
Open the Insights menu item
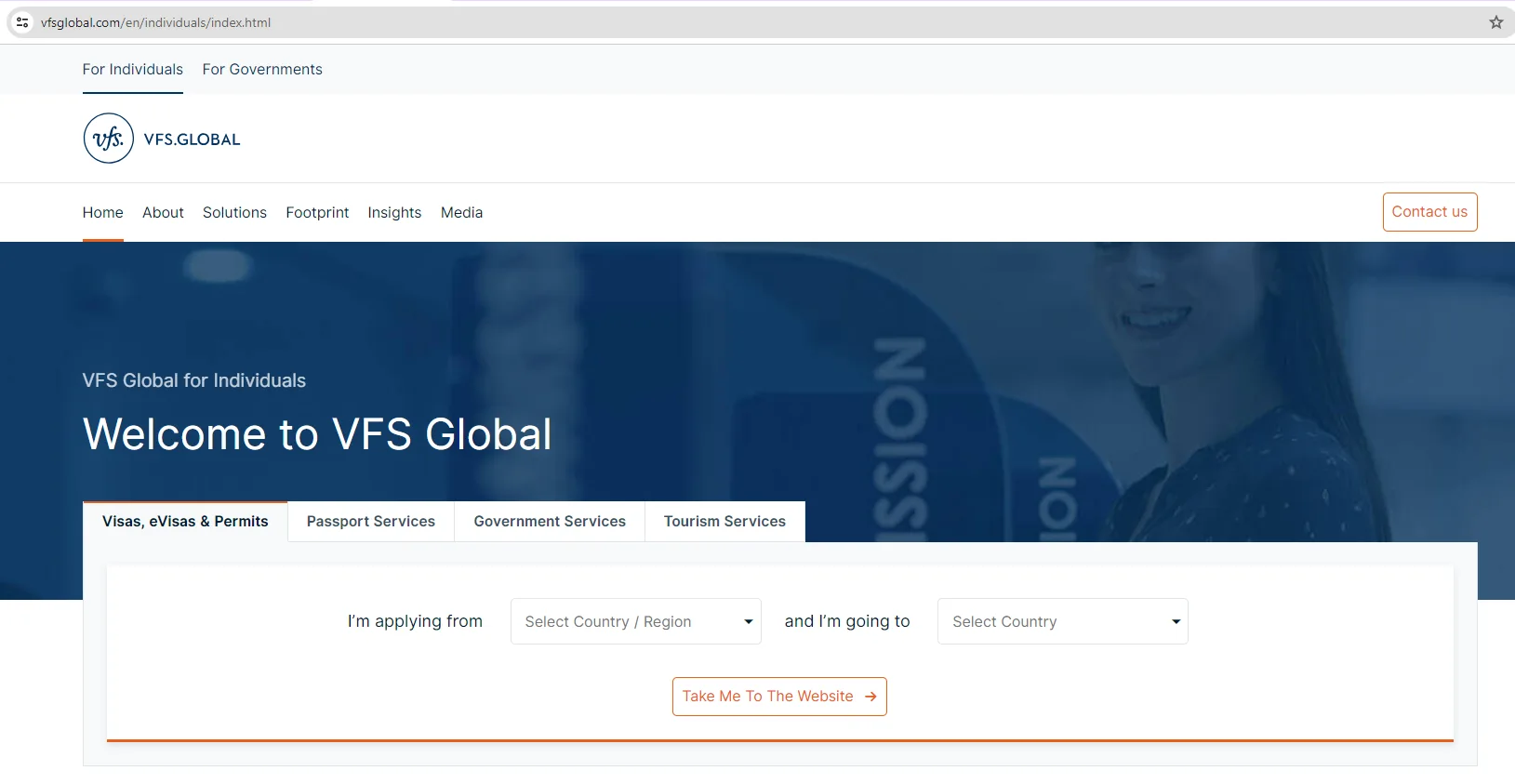coord(394,213)
